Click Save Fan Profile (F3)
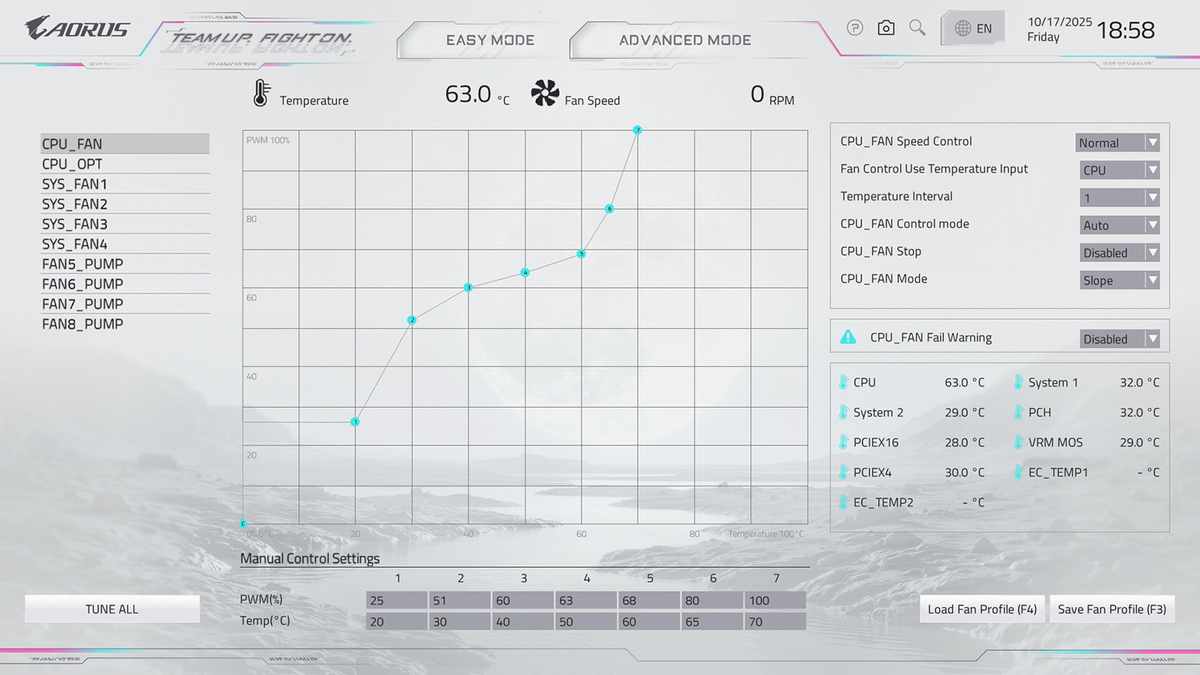The width and height of the screenshot is (1200, 675). click(1112, 609)
